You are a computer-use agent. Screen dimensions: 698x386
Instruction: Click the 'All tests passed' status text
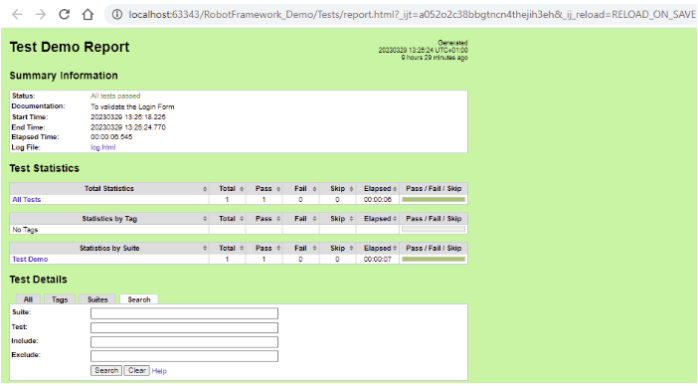(115, 96)
